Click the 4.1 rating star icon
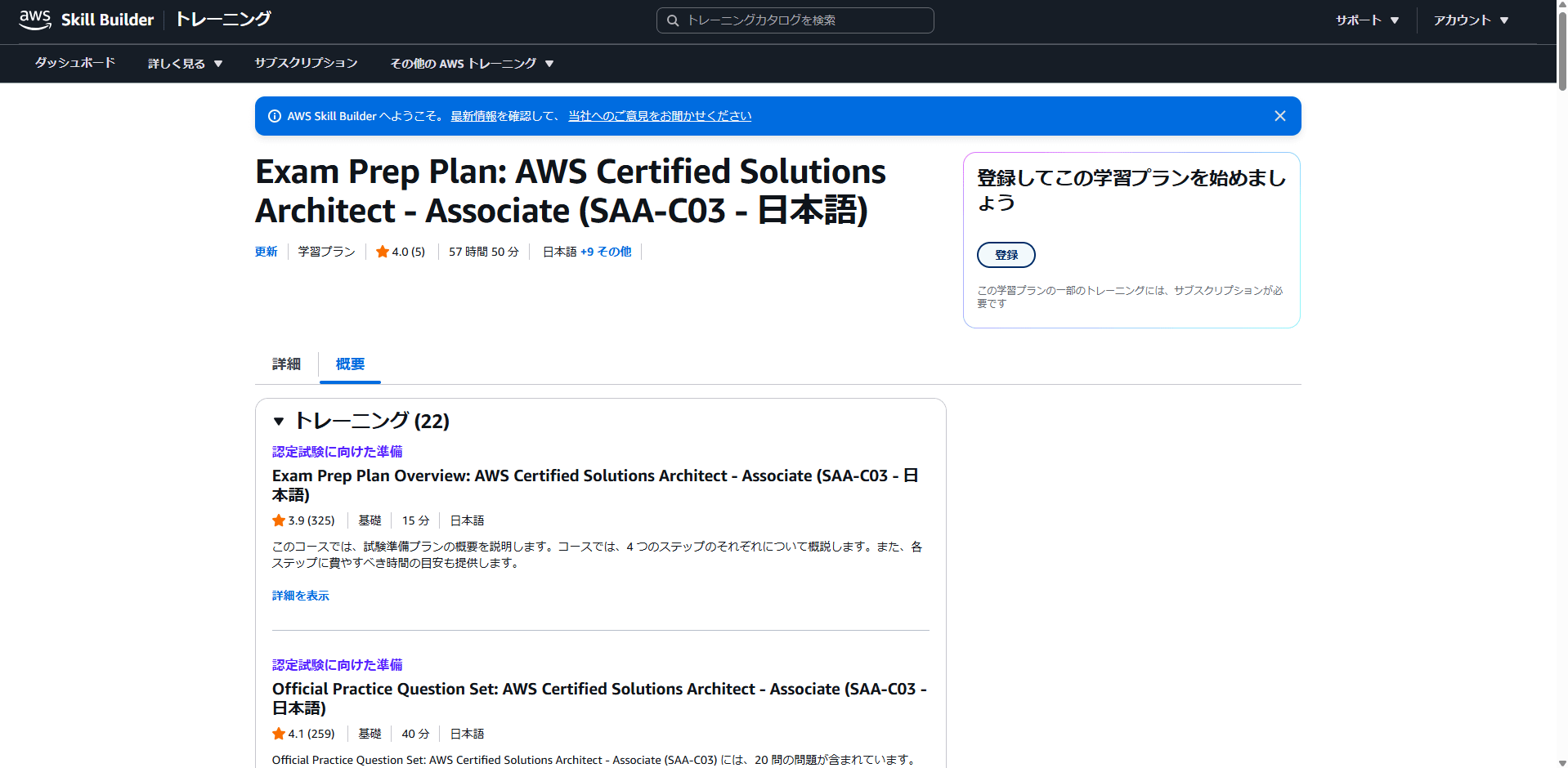The image size is (1568, 768). 279,734
